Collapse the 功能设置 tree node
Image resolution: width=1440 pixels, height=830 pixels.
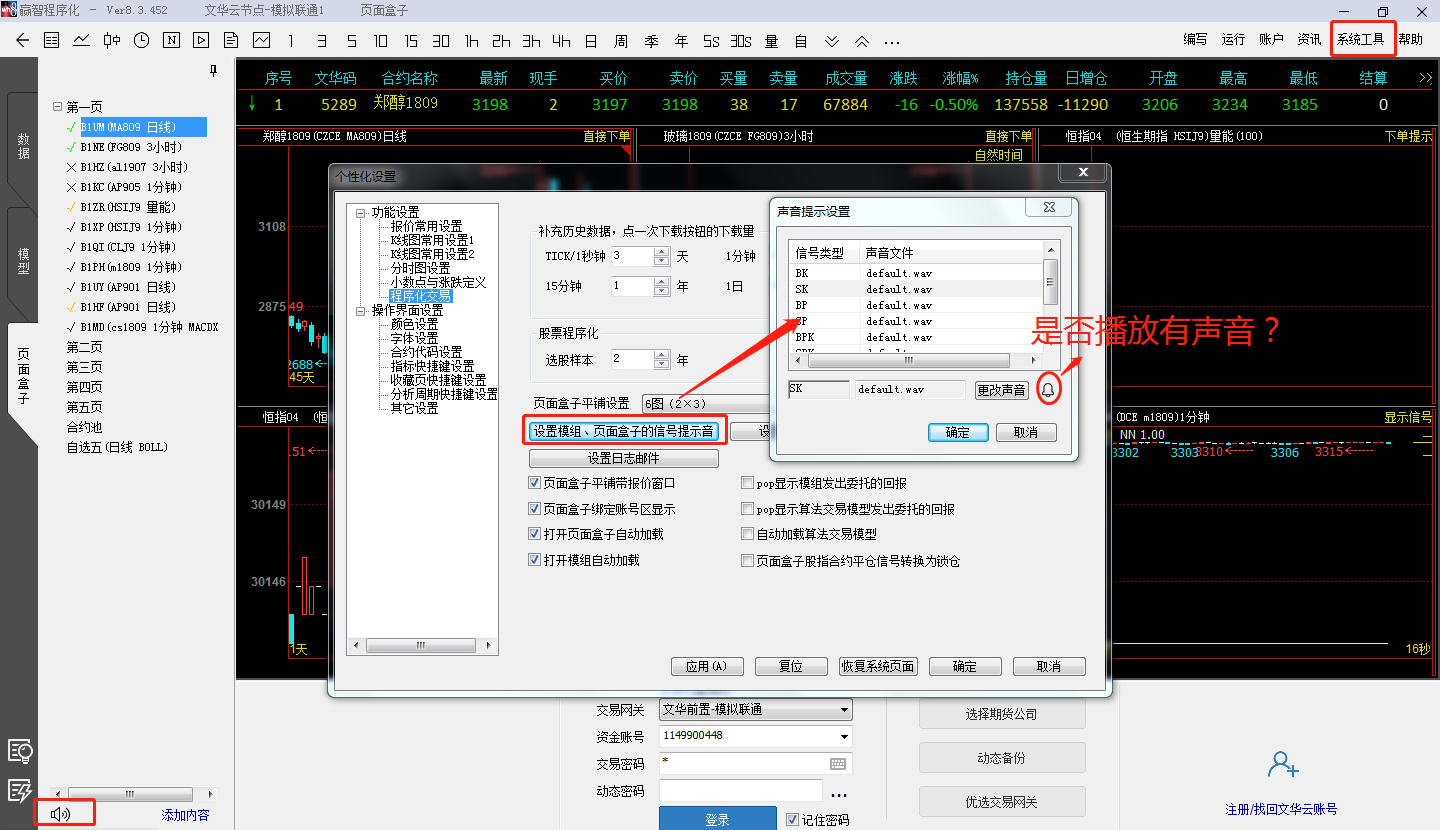click(361, 213)
